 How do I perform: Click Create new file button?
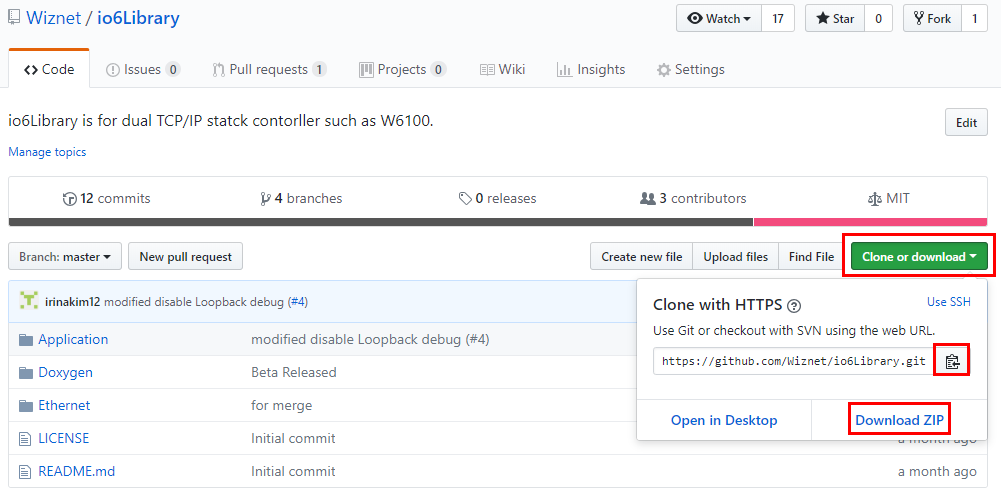point(642,257)
